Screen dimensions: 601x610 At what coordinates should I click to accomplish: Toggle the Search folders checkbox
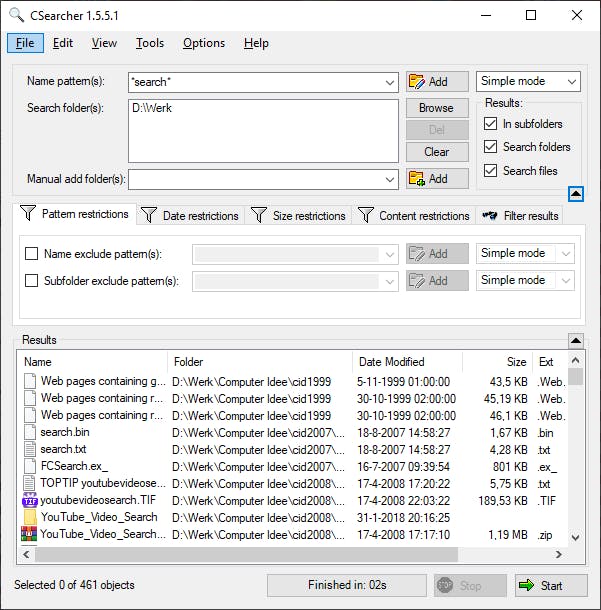click(x=490, y=147)
